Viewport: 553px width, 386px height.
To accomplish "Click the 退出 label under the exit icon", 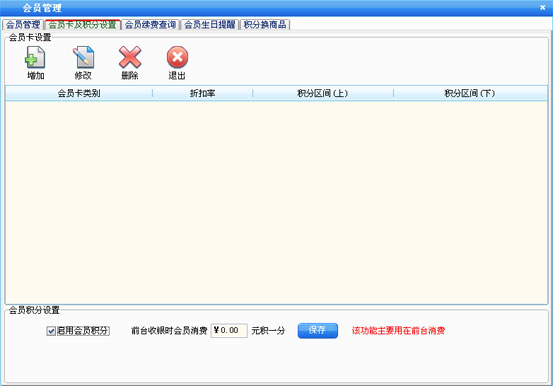I will coord(177,76).
